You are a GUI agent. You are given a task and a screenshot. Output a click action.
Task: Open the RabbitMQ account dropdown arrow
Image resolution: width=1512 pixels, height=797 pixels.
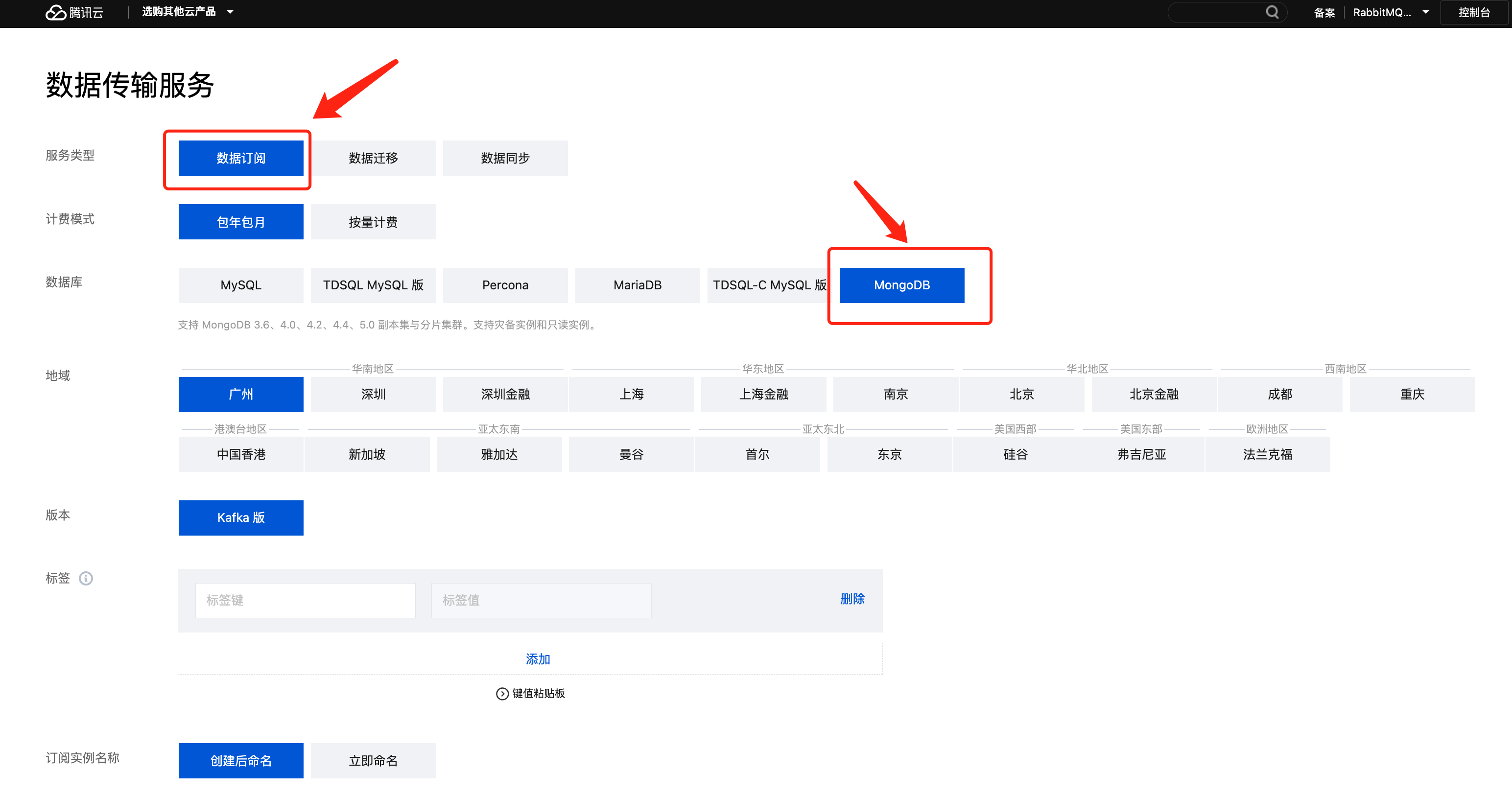[x=1425, y=12]
